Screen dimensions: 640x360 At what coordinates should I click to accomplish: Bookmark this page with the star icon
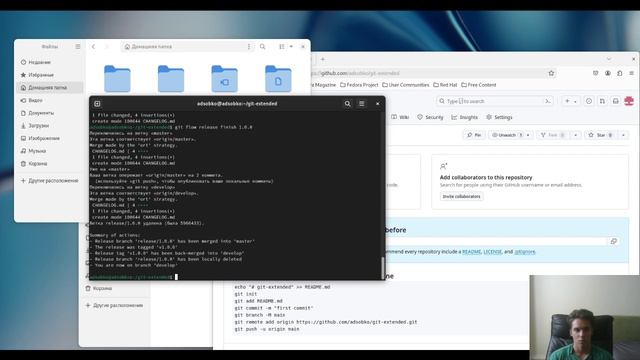pos(551,73)
